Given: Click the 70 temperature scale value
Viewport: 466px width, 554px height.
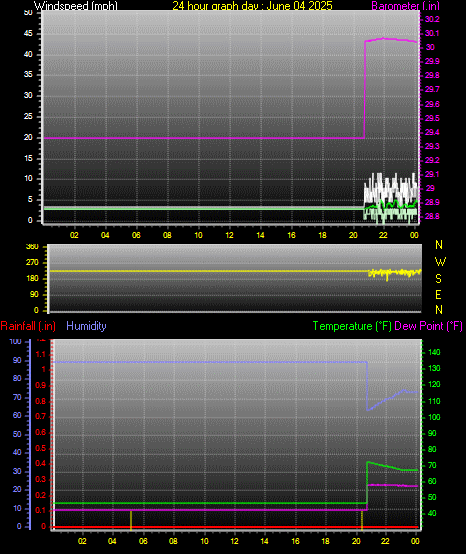Looking at the screenshot, I should coord(432,466).
